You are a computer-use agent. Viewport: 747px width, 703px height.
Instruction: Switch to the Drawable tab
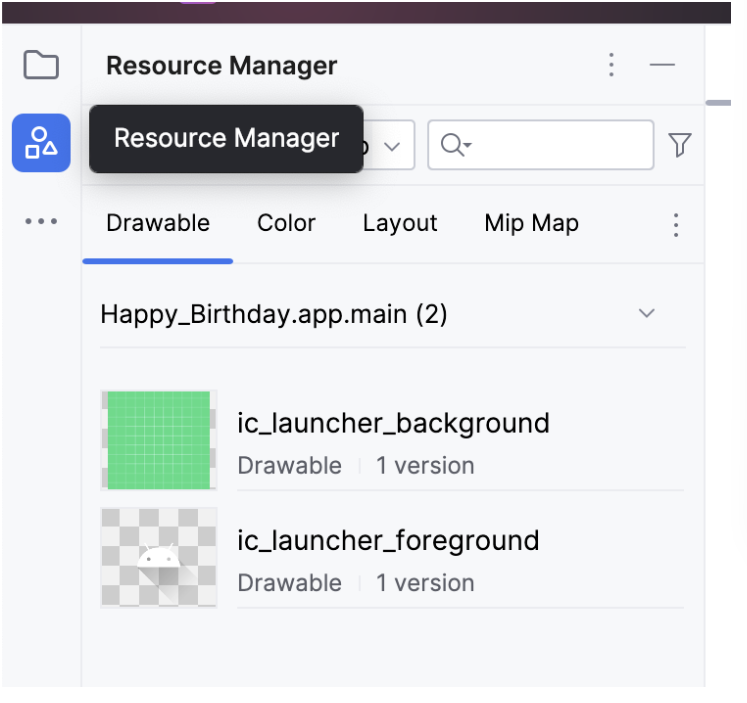[158, 223]
